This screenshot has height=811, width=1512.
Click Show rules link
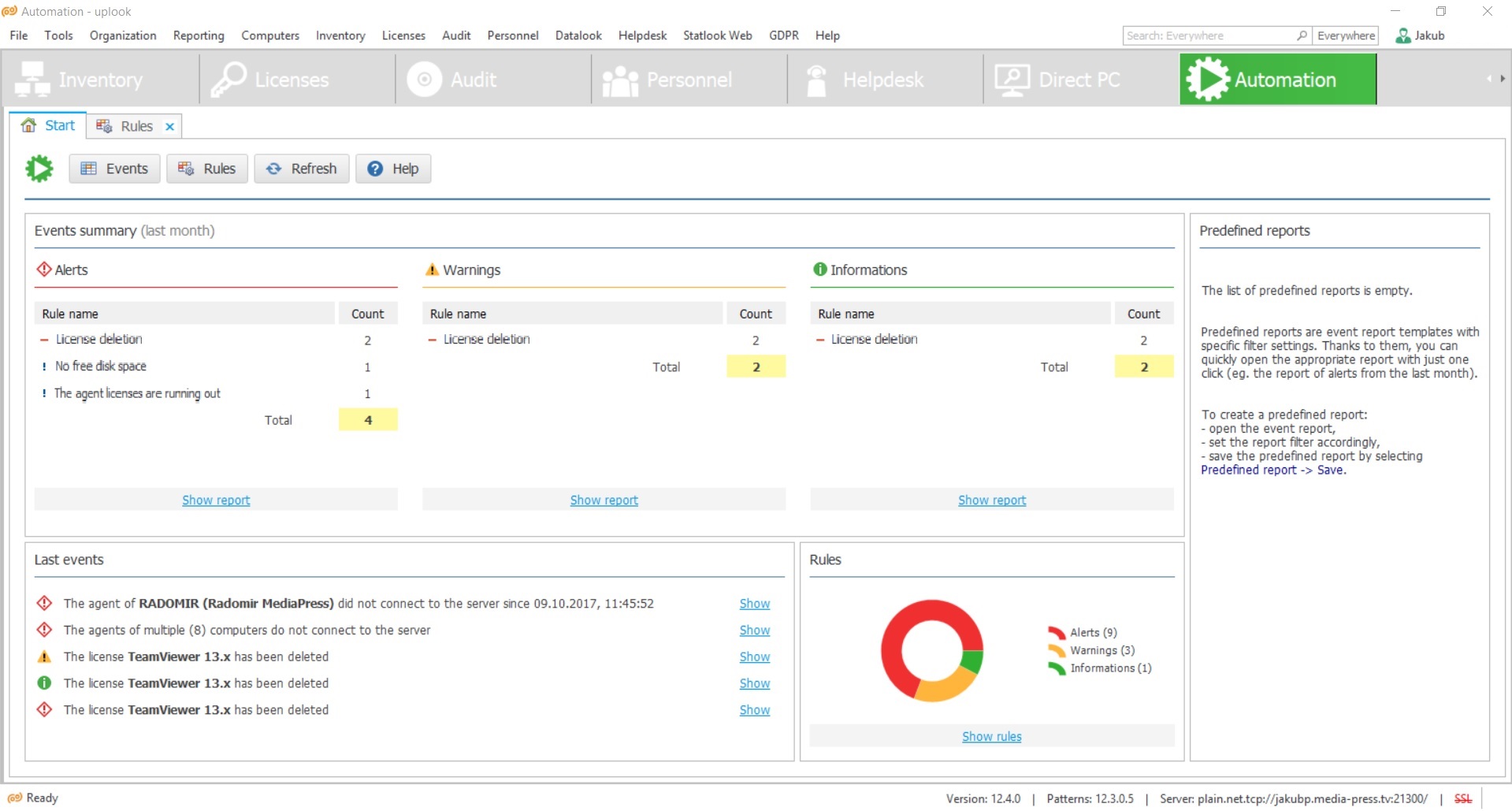point(992,736)
